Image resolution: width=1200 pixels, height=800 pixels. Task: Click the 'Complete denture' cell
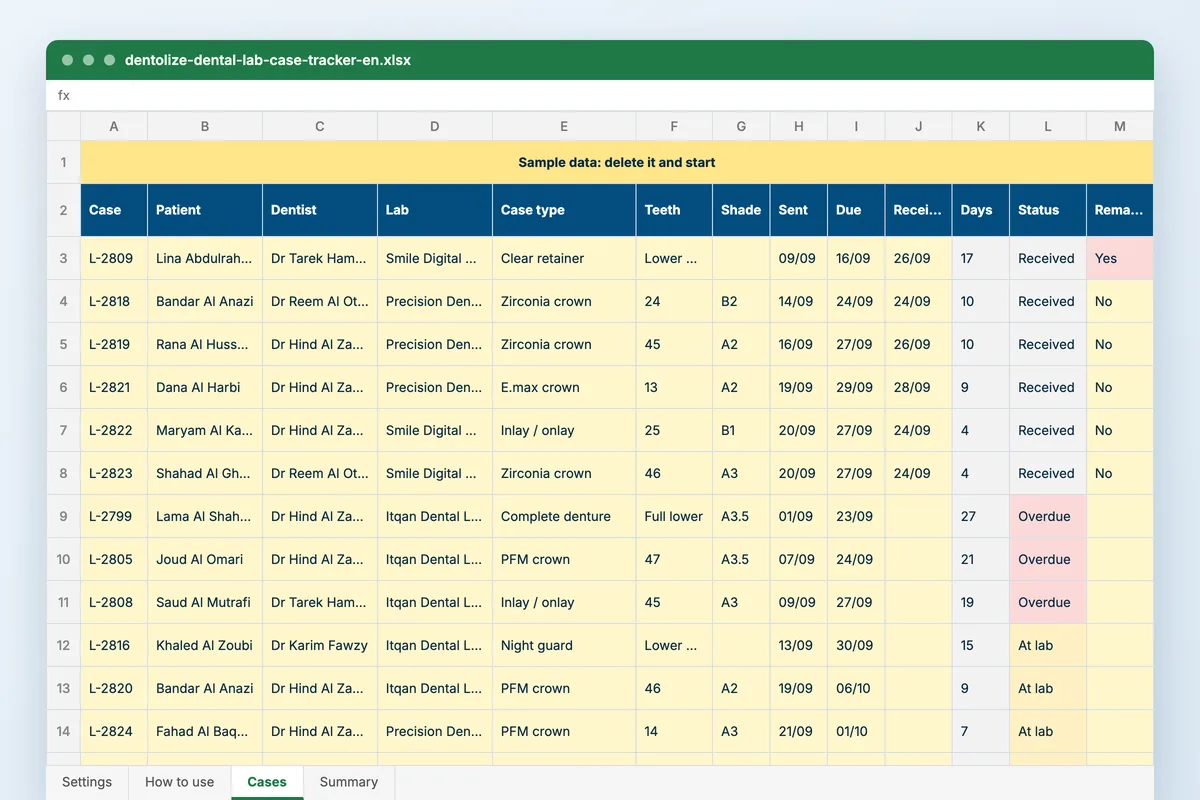pyautogui.click(x=564, y=516)
